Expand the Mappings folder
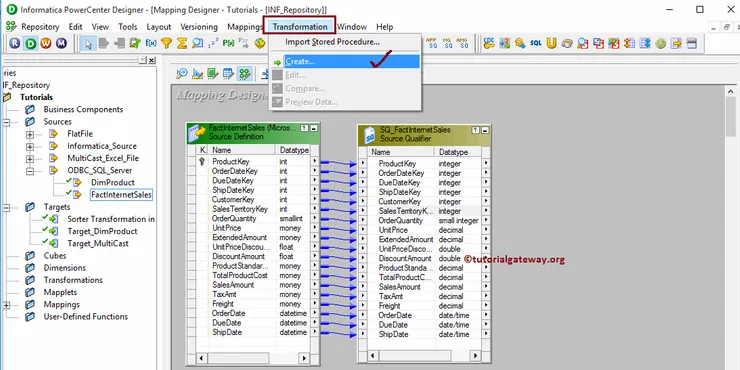Screen dimensions: 740x370 pos(7,305)
